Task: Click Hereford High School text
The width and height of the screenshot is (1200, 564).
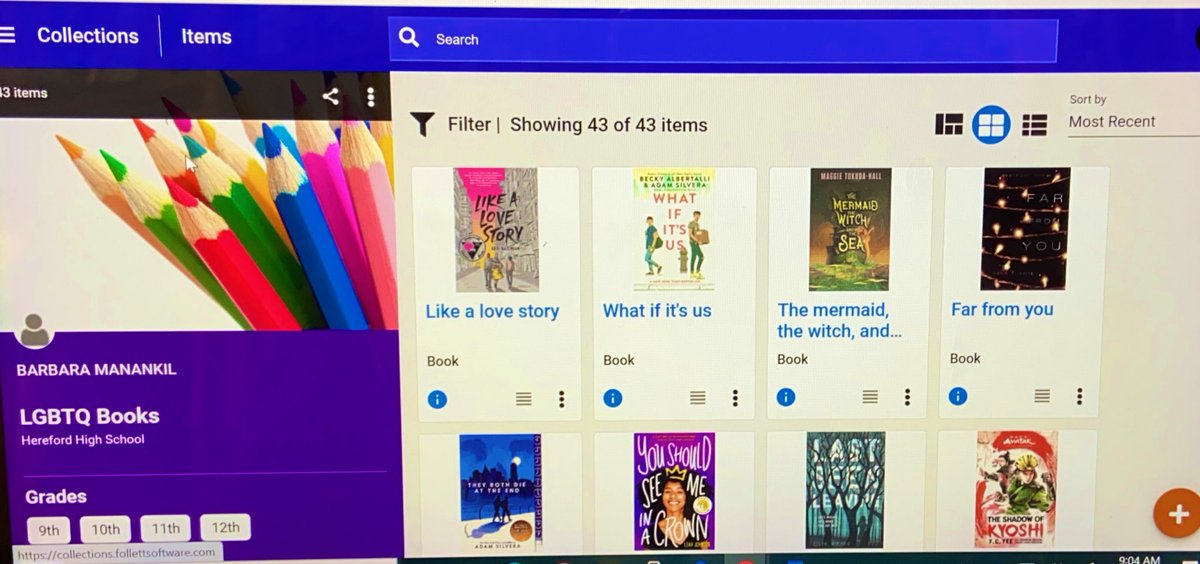Action: click(x=83, y=440)
